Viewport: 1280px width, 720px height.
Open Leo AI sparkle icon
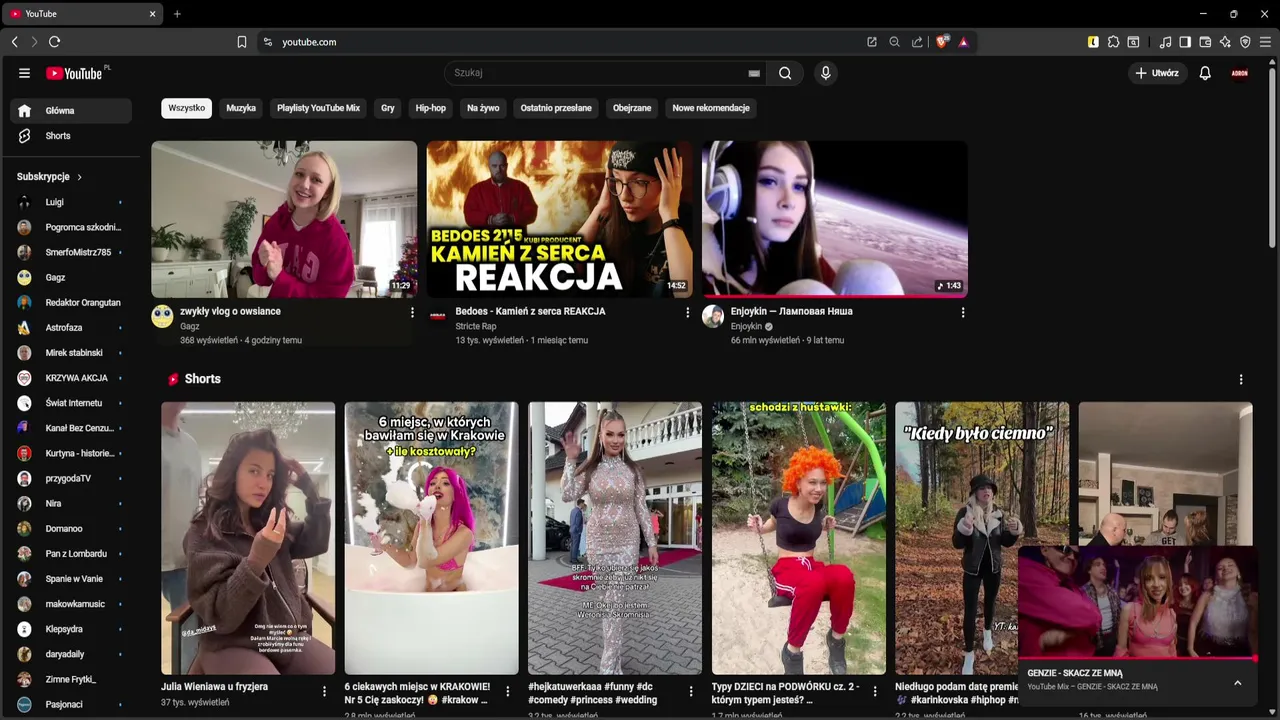[x=1225, y=42]
